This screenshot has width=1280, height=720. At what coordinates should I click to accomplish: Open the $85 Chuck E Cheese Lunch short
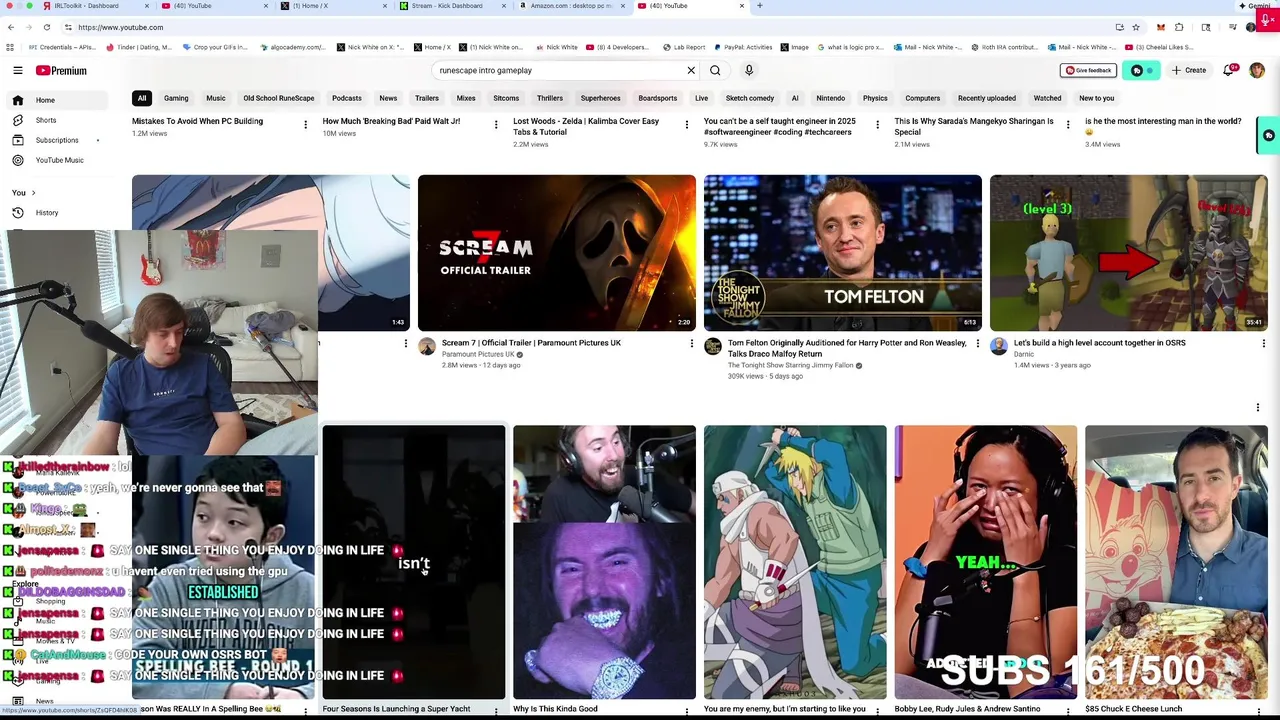coord(1177,562)
